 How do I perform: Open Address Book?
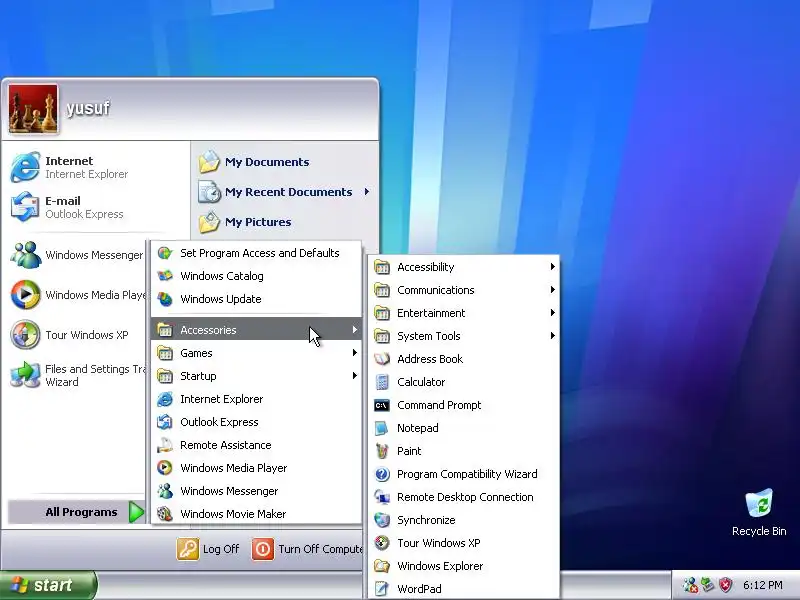point(464,359)
